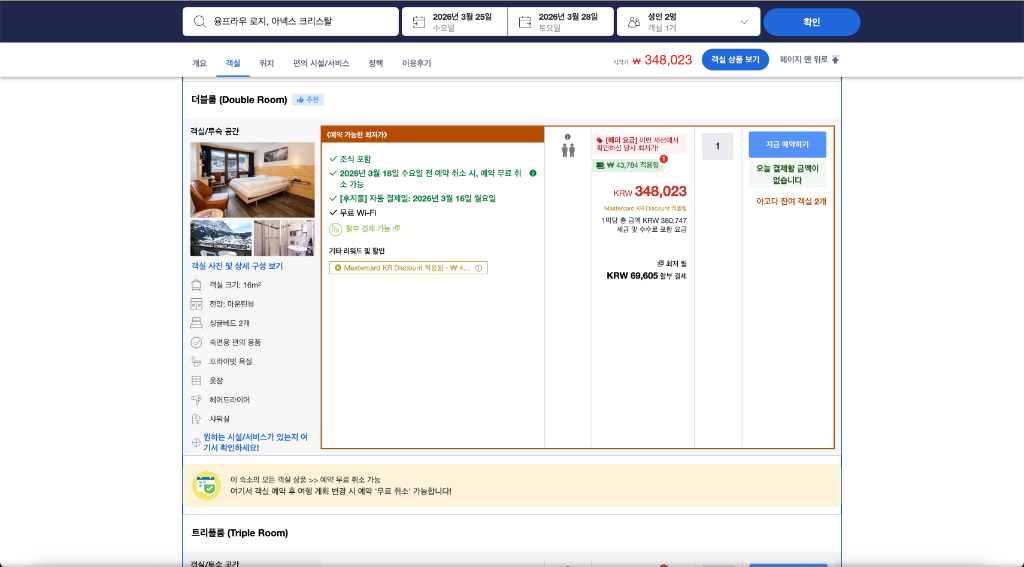Open the 이용후기 tab

pos(416,63)
